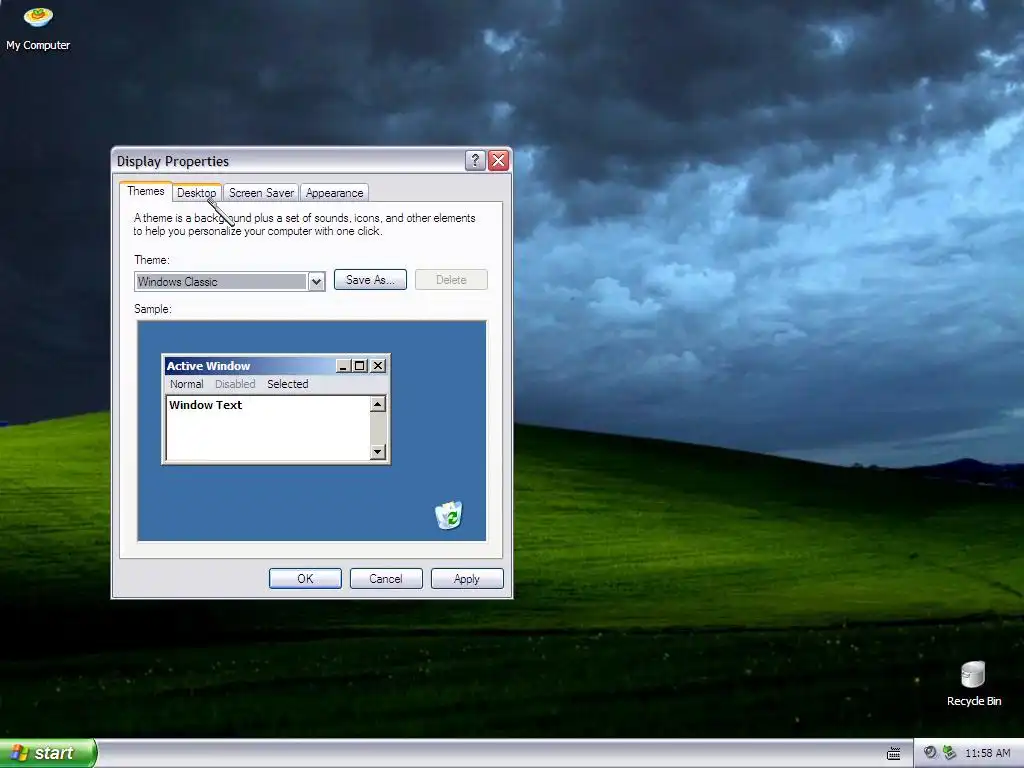
Task: Click the sample Active Window minimize button
Action: 344,366
